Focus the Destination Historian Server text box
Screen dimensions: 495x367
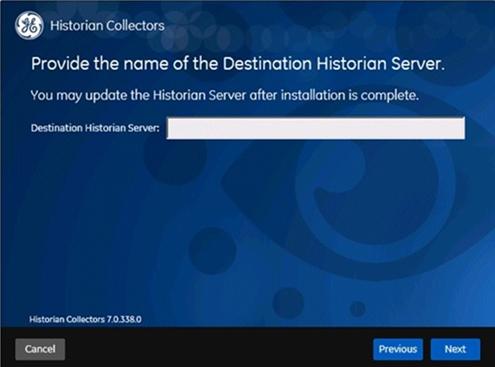coord(316,128)
